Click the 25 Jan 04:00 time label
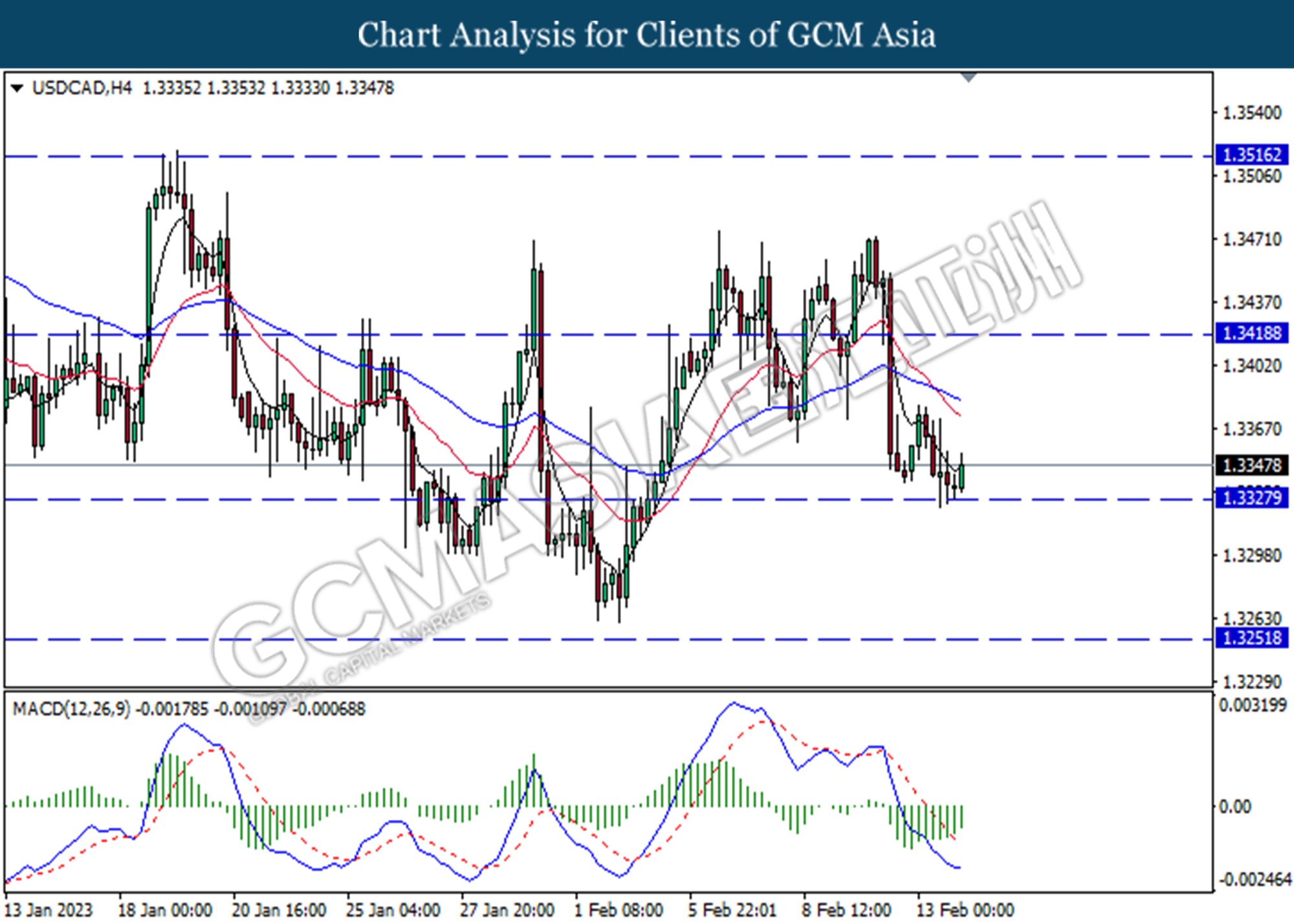 [393, 910]
